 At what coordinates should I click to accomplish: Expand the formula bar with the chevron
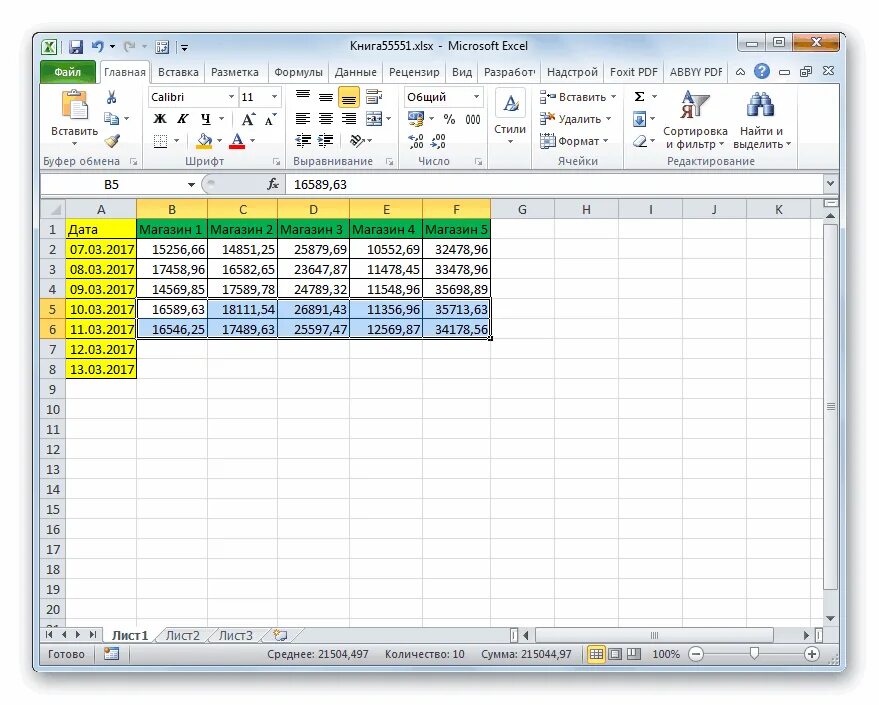(830, 183)
